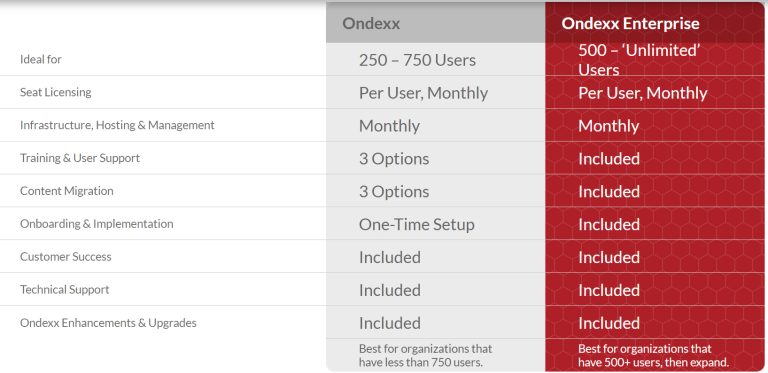This screenshot has width=768, height=373.
Task: Click 'Best for organizations that have 500+ users' note
Action: coord(653,356)
